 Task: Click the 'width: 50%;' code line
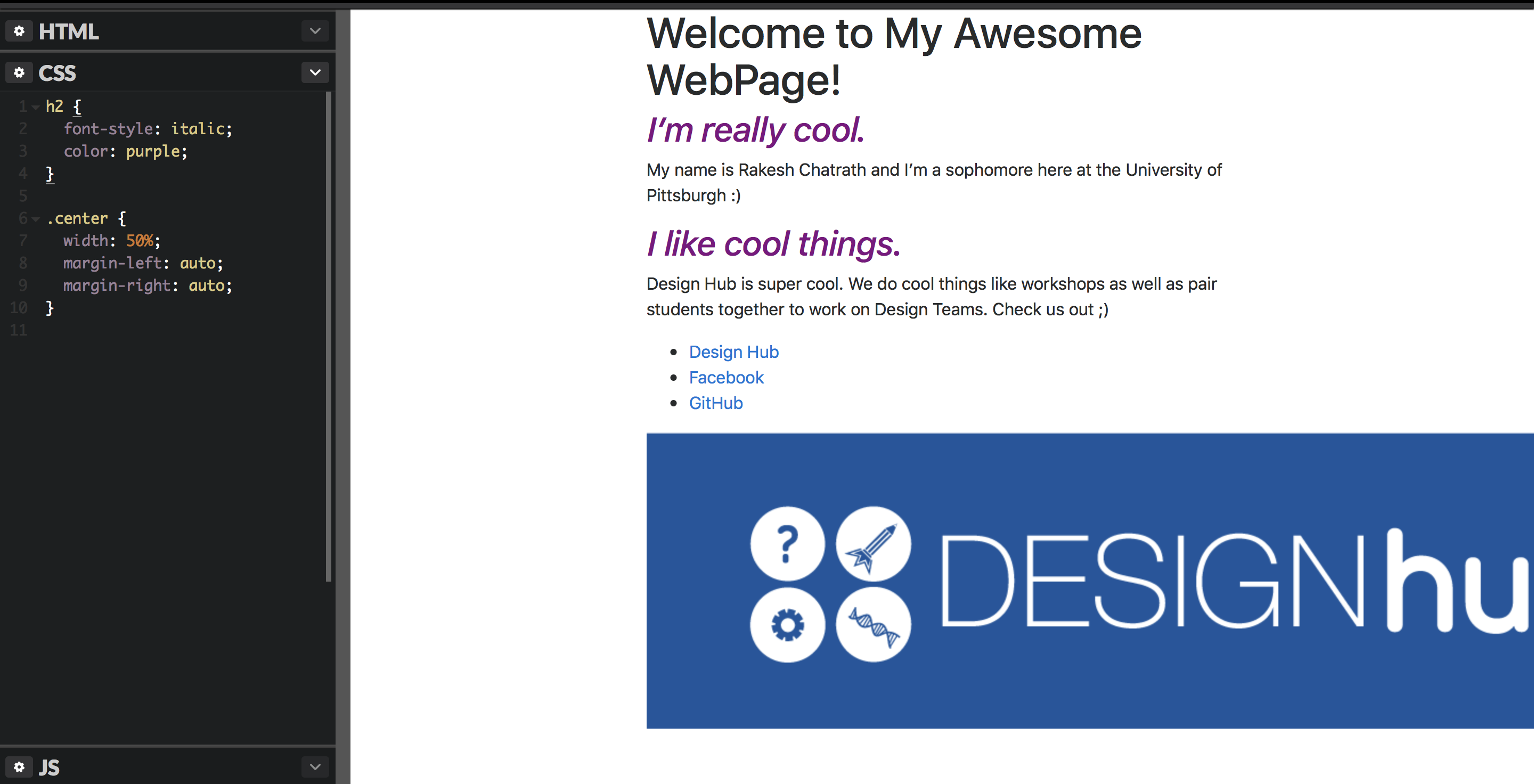pos(111,241)
